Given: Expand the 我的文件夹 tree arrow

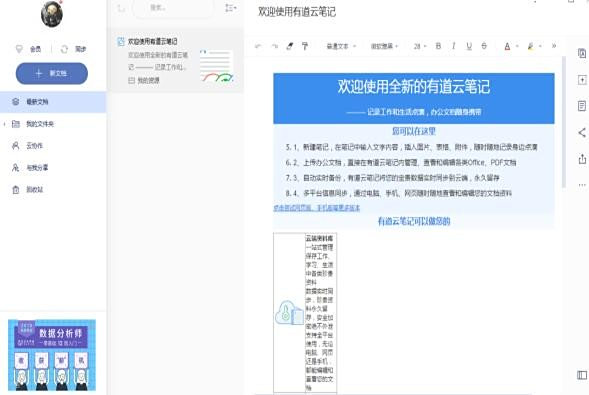Looking at the screenshot, I should click(4, 124).
